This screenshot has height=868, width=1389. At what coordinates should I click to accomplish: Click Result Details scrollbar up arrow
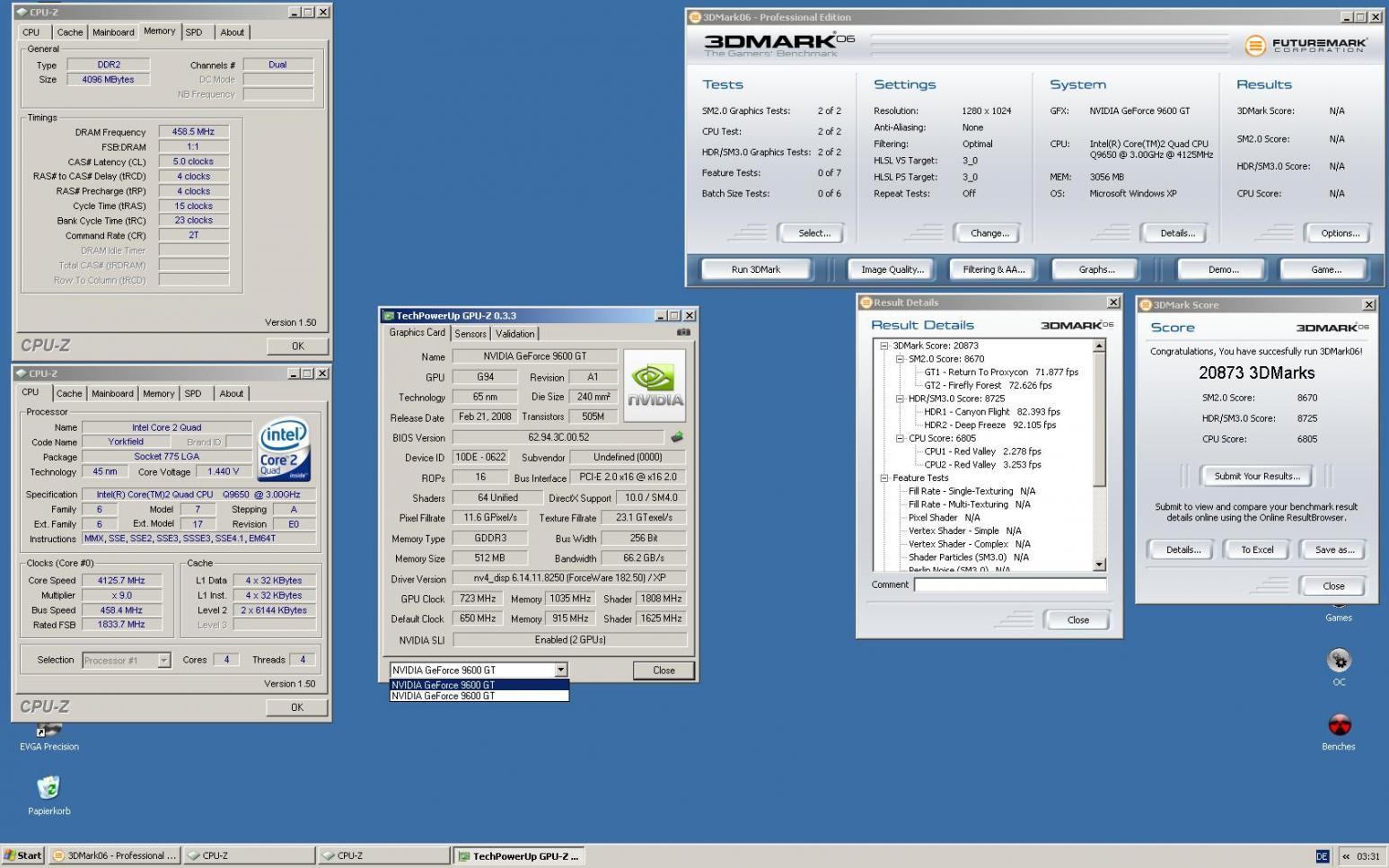1099,346
